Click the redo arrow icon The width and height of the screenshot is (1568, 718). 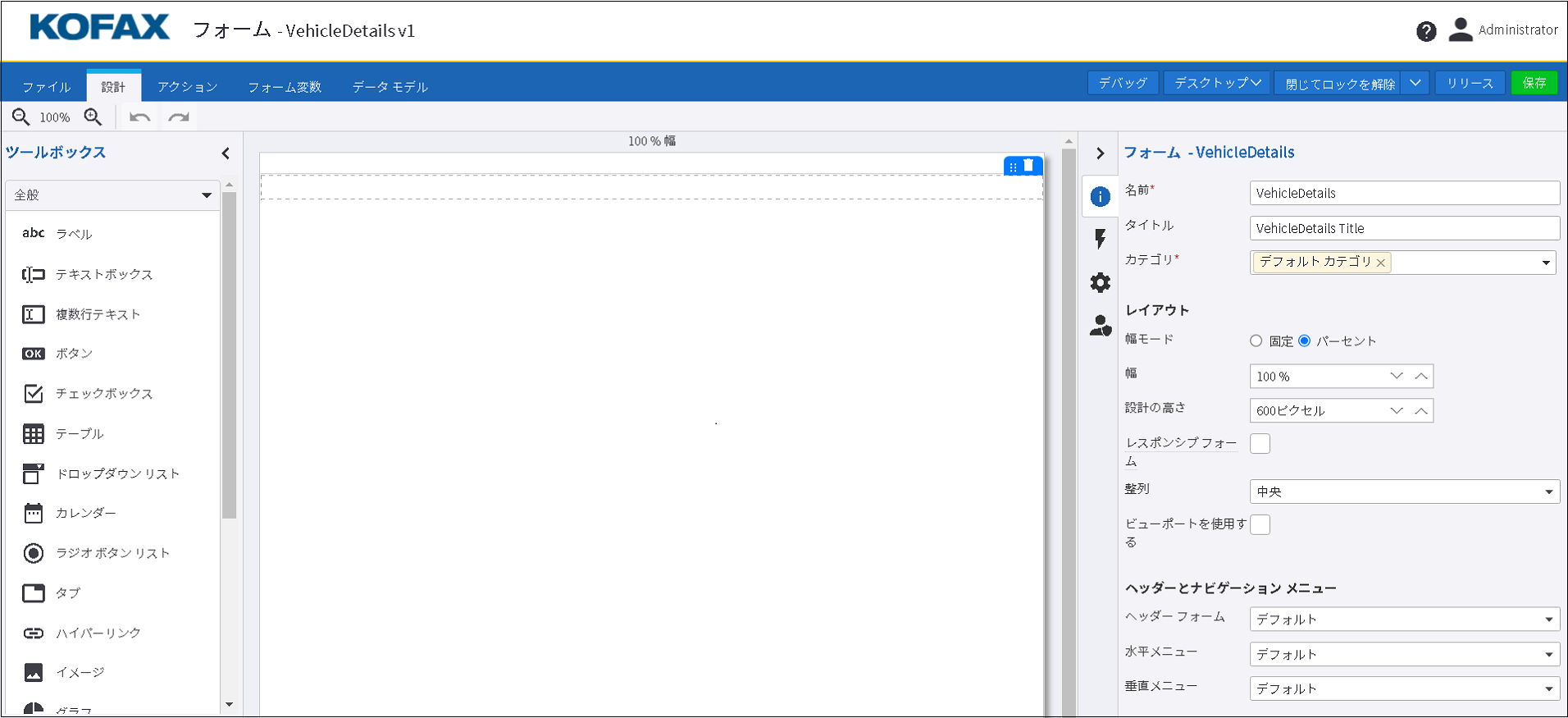click(x=179, y=117)
